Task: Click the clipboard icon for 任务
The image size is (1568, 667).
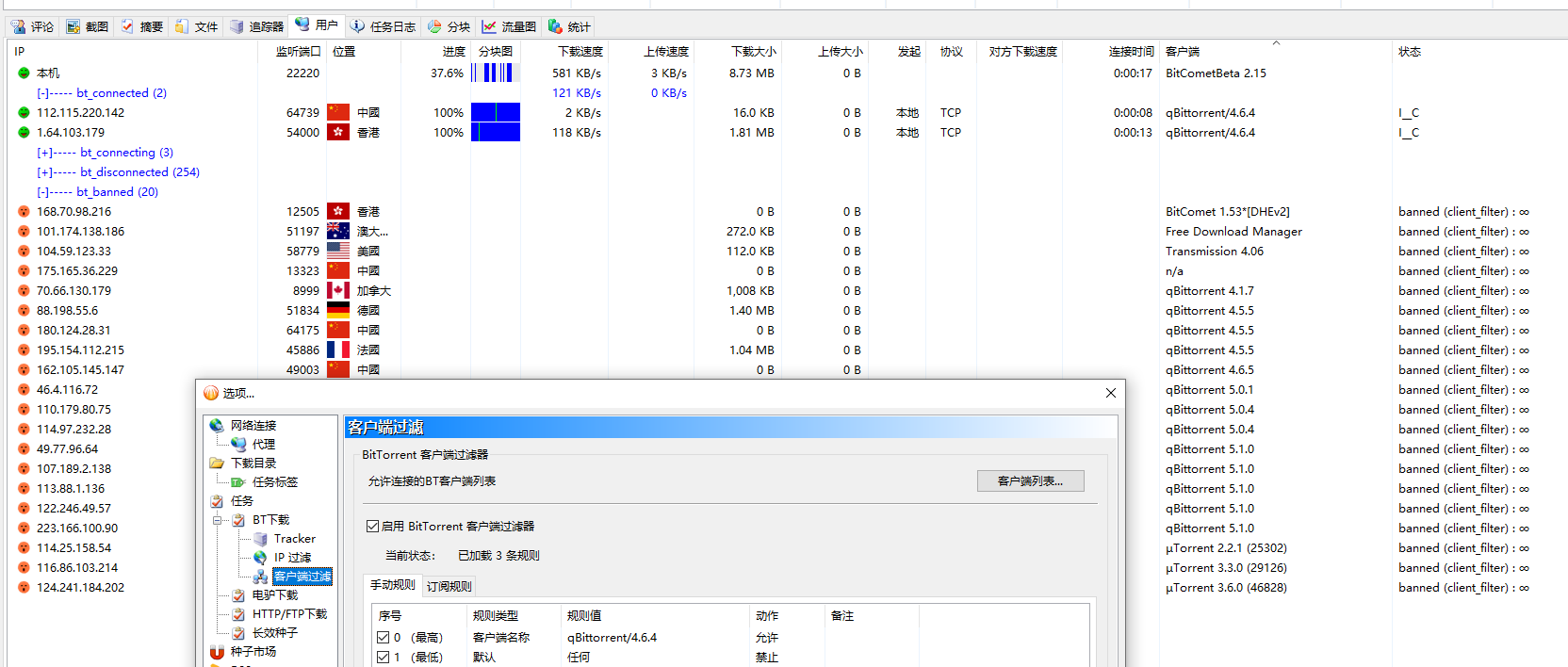Action: 217,500
